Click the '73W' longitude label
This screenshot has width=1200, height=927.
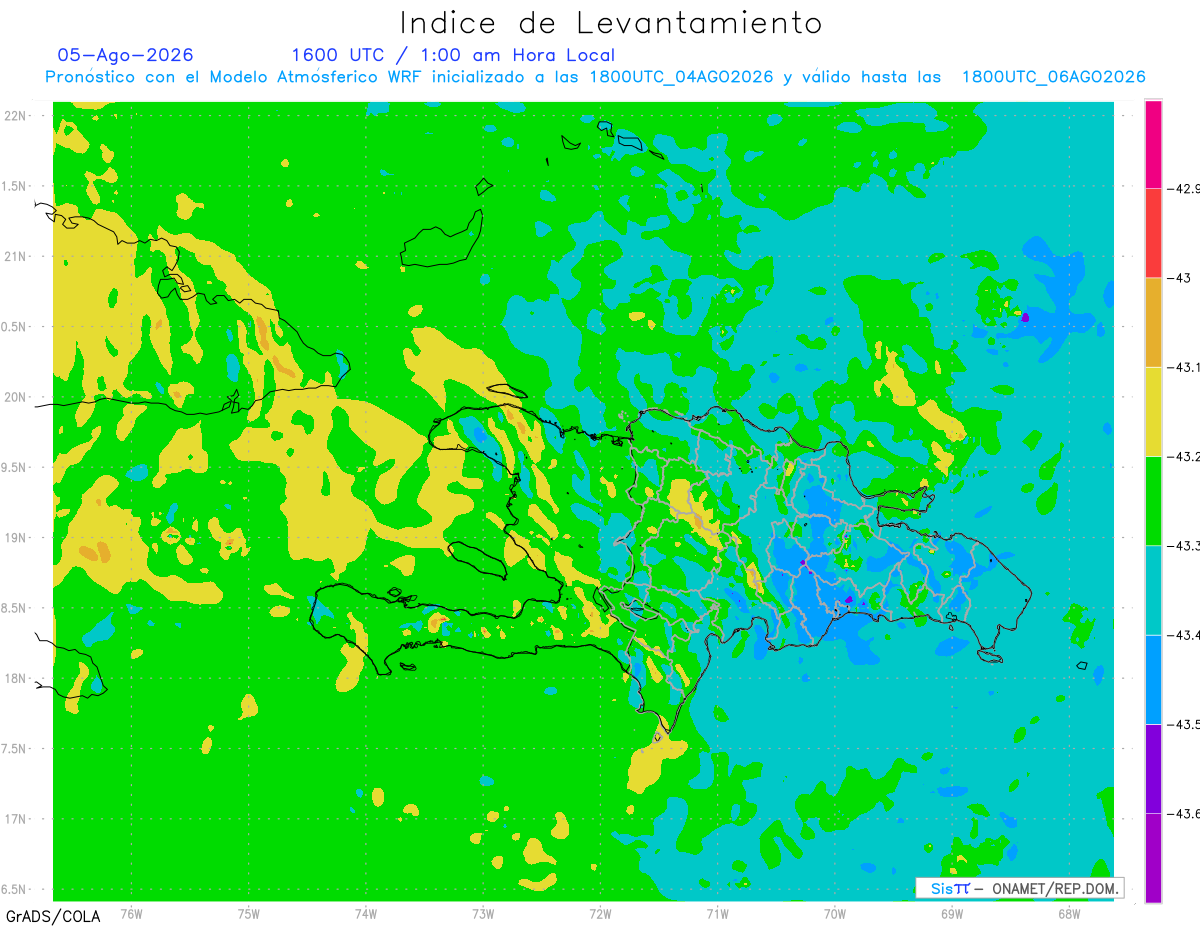pos(483,912)
